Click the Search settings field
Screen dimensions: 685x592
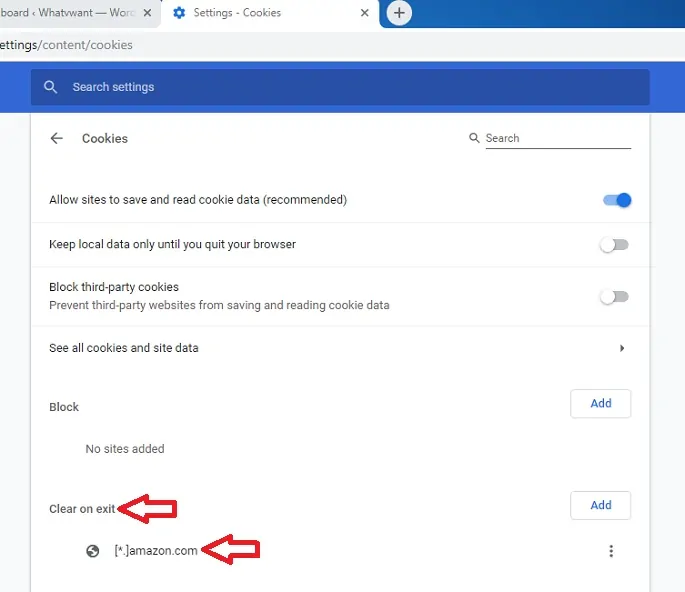point(340,87)
